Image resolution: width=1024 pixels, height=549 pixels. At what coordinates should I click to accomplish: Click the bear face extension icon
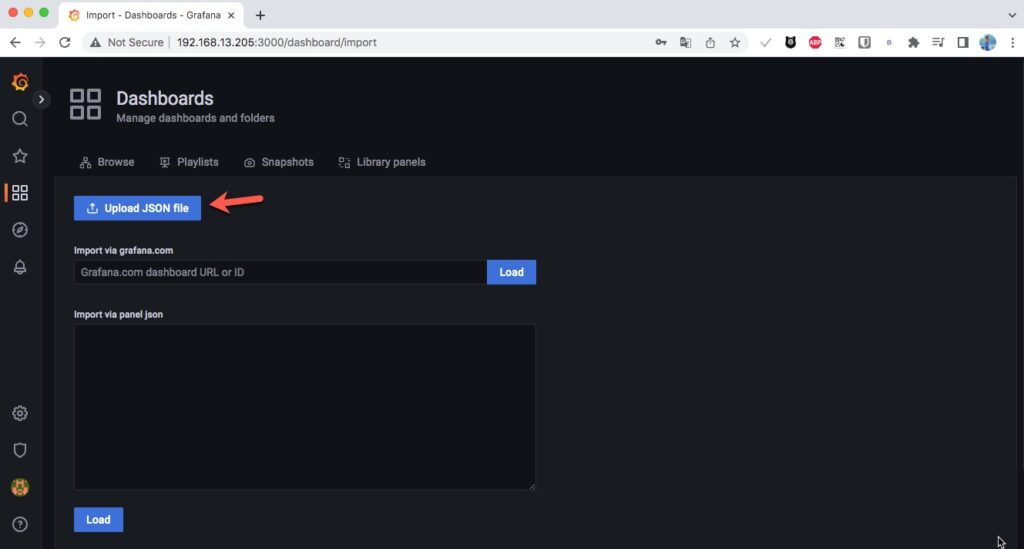[x=790, y=42]
